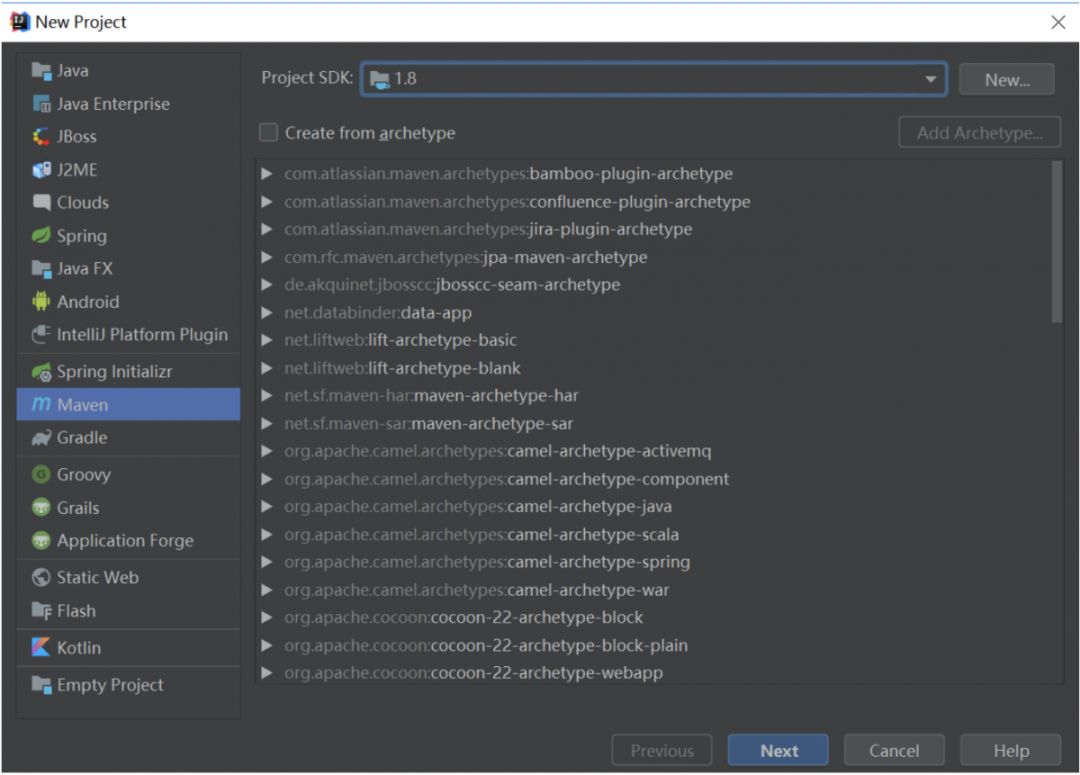Expand bamboo-plugin-archetype node
Viewport: 1080px width, 775px height.
click(267, 174)
